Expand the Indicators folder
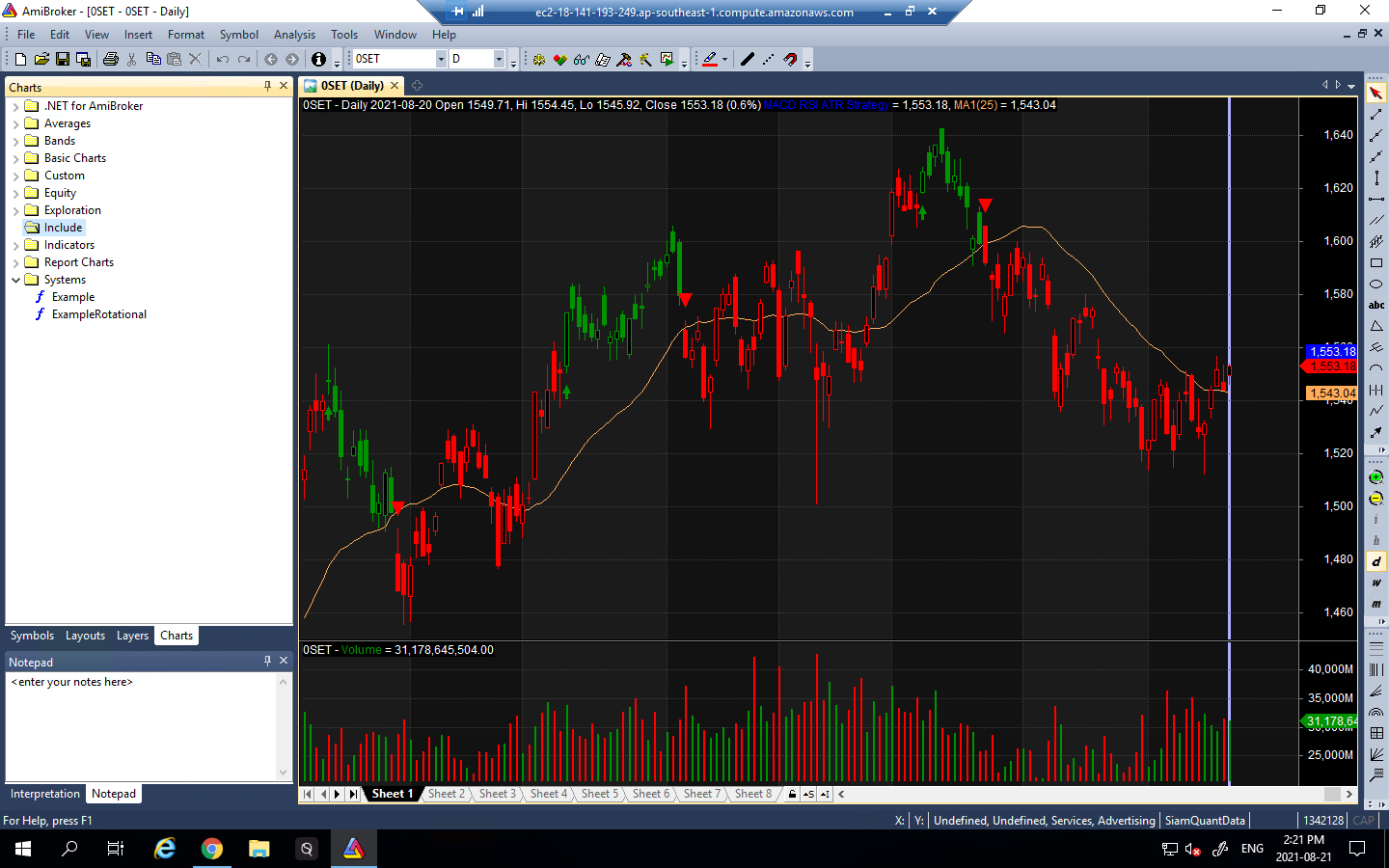This screenshot has width=1389, height=868. click(15, 245)
